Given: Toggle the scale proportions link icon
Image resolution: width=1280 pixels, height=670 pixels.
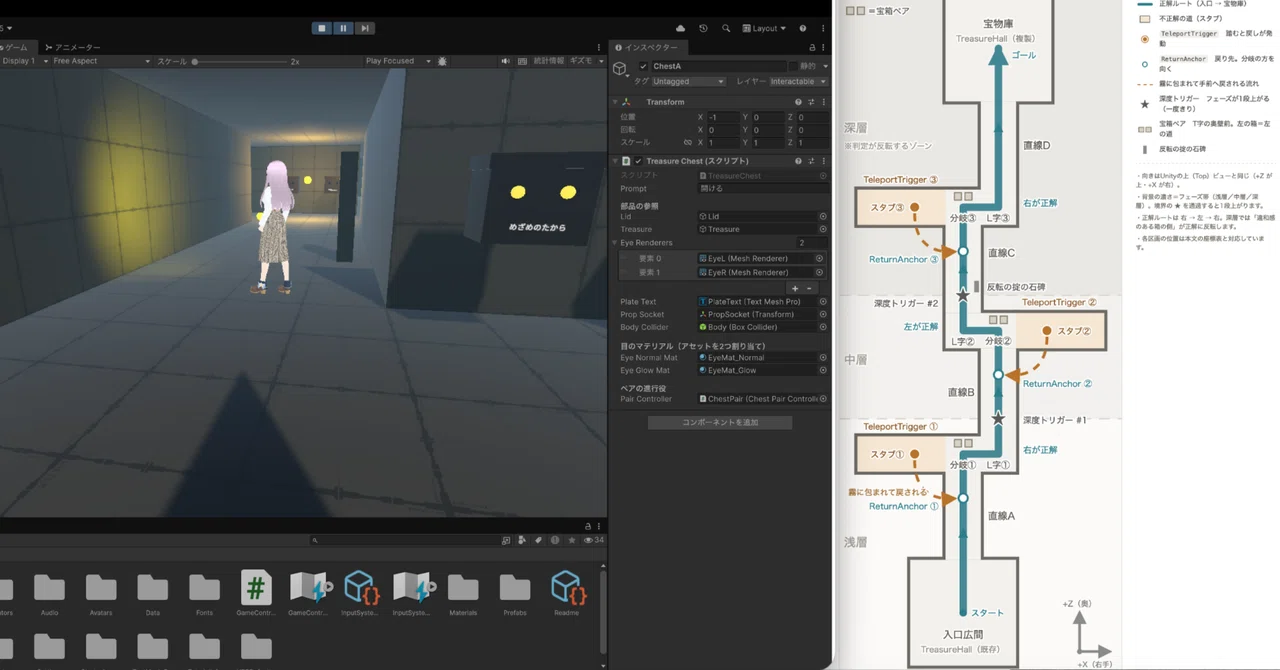Looking at the screenshot, I should pos(686,143).
